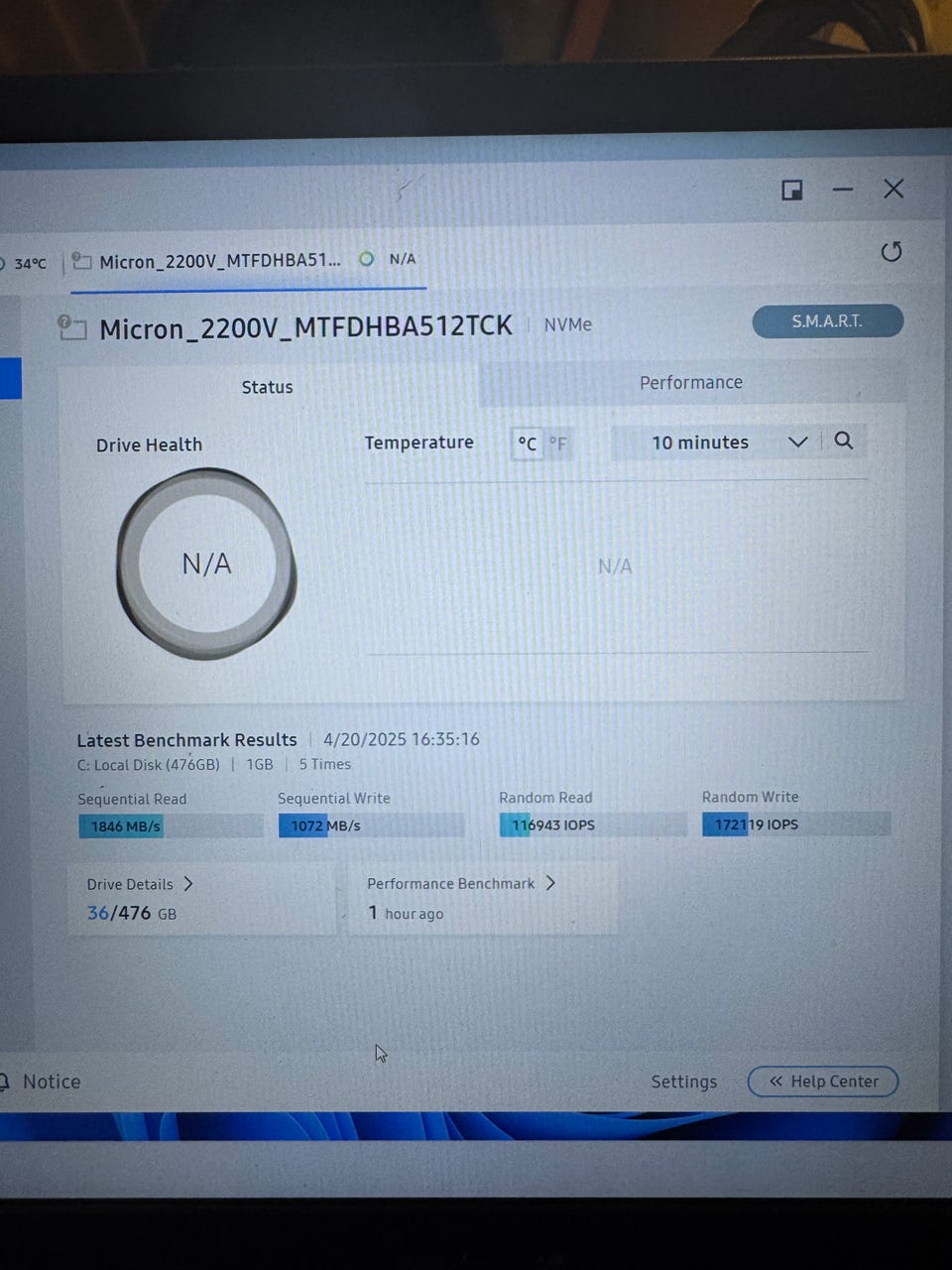Switch temperature unit to °F
The height and width of the screenshot is (1270, 952).
pyautogui.click(x=558, y=444)
